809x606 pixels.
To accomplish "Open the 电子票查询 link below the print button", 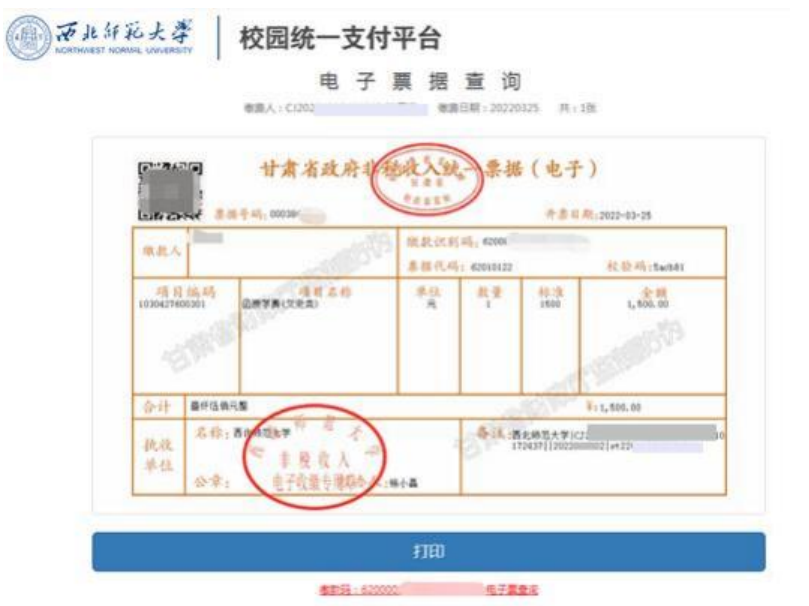I will click(x=512, y=589).
